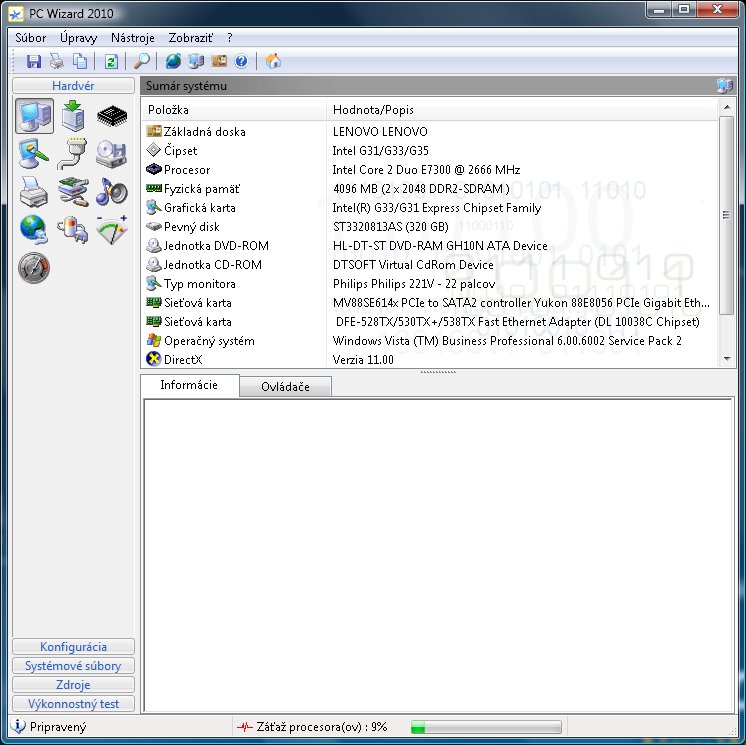Click the motherboard chip toolbar icon
Screen dimensions: 746x745
point(219,61)
